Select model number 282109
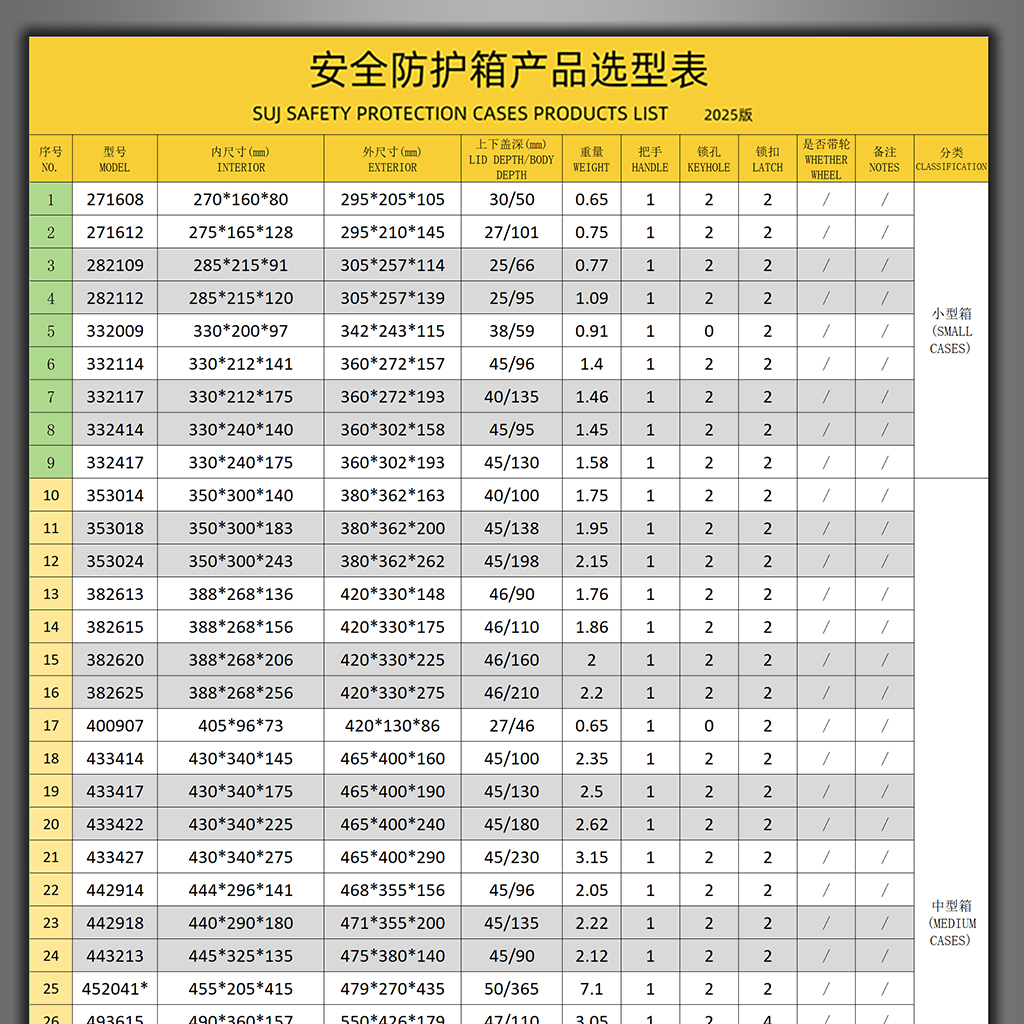The height and width of the screenshot is (1024, 1024). tap(115, 265)
